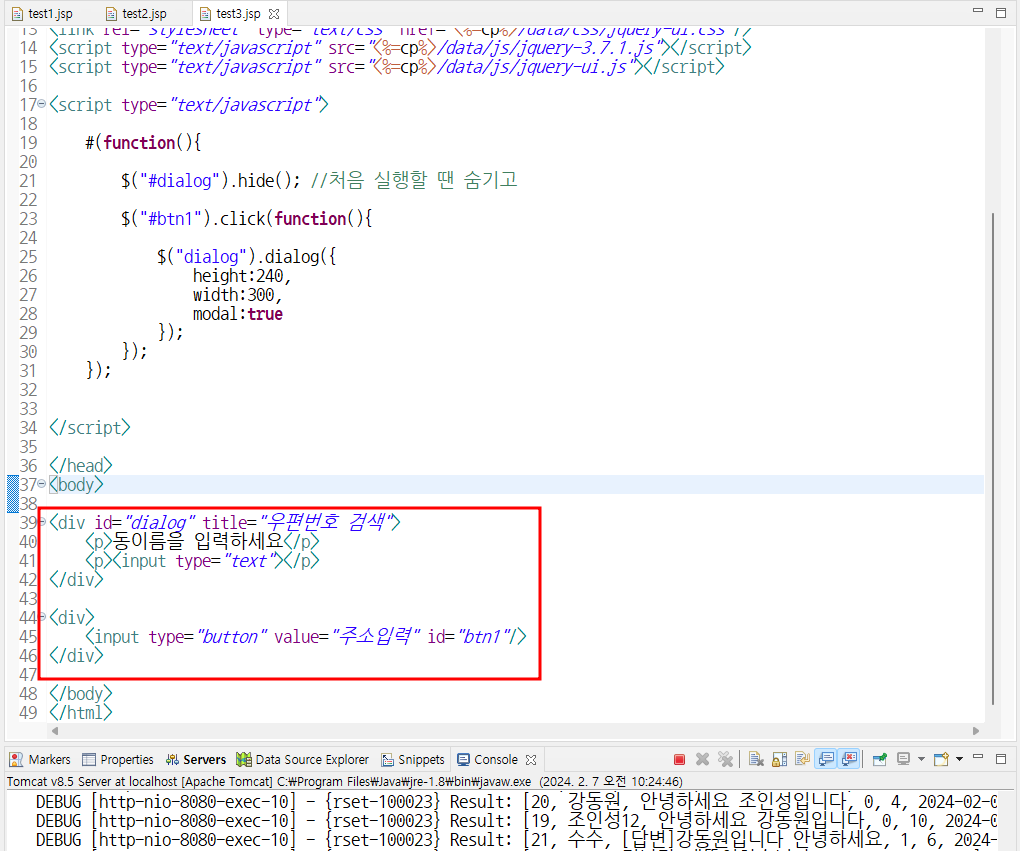
Task: Click the test2.jsp file icon
Action: click(x=111, y=14)
